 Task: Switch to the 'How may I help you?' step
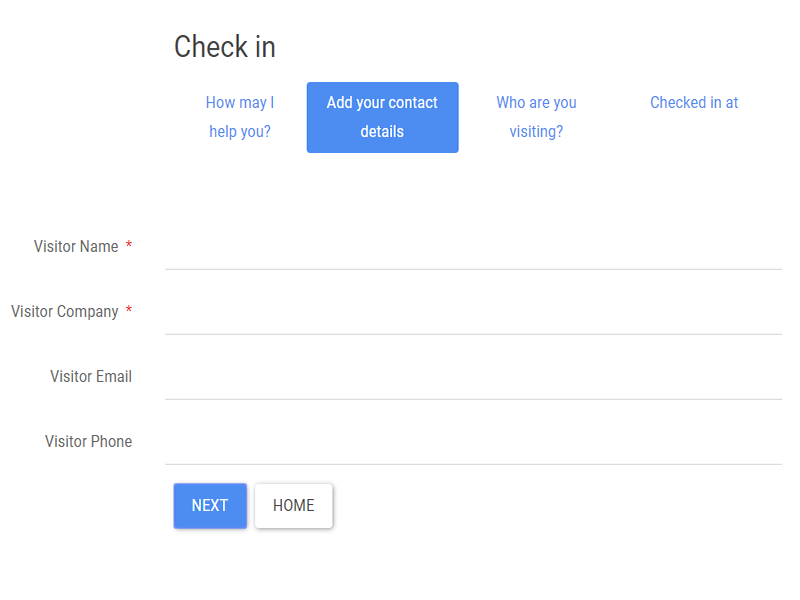pos(240,116)
